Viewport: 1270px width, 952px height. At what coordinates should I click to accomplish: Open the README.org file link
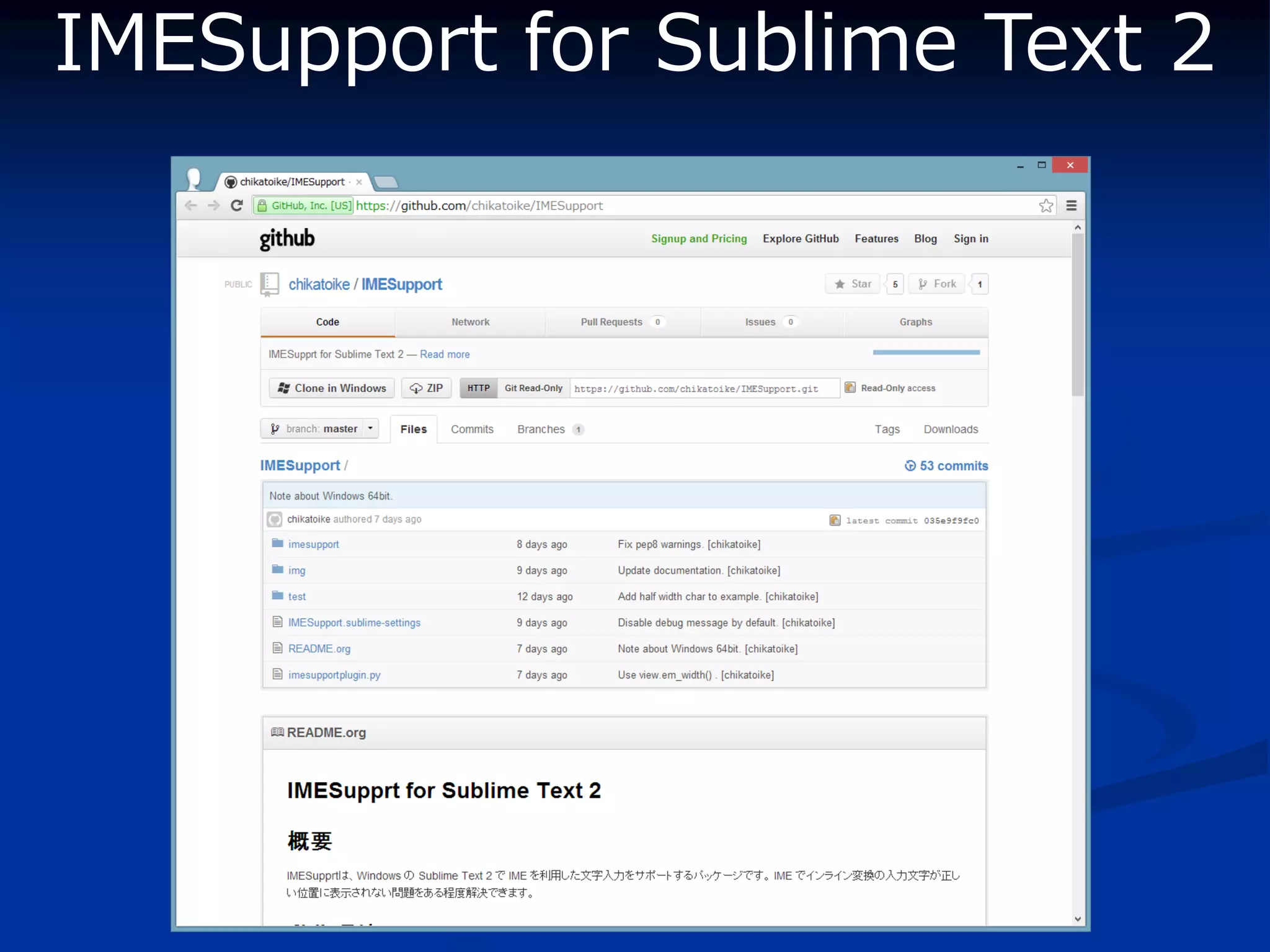click(x=319, y=649)
